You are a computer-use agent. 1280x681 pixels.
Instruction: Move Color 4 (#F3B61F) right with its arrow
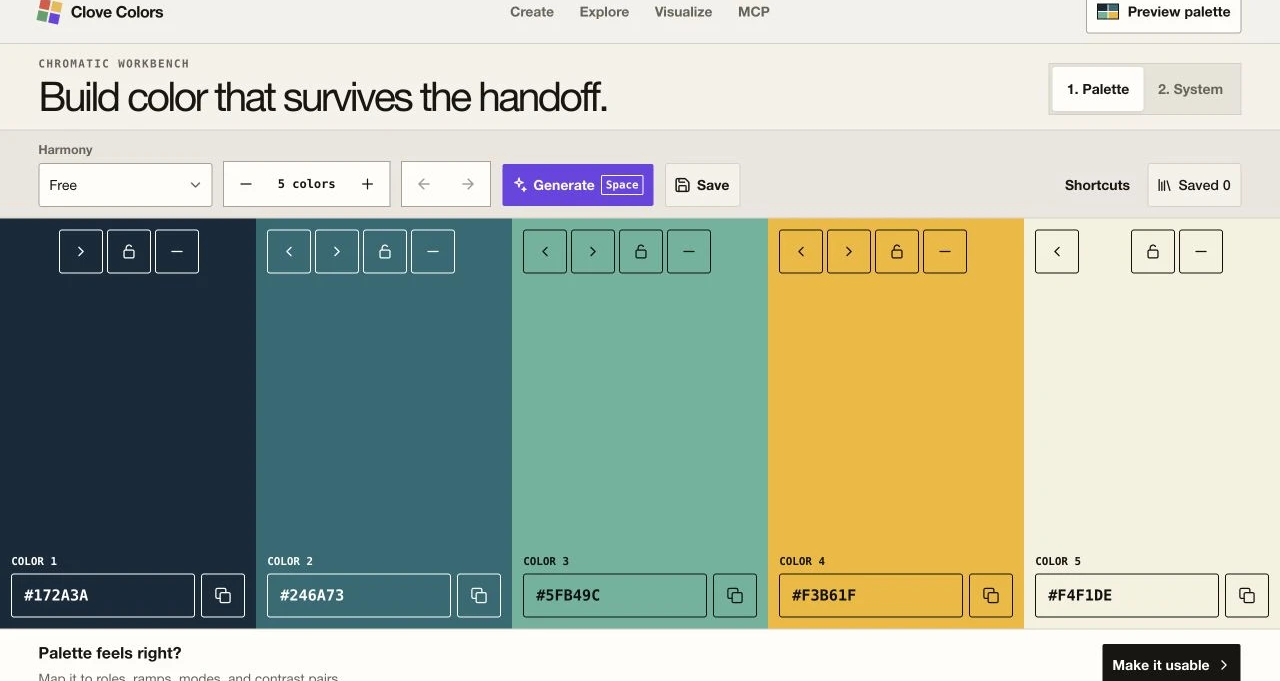849,252
